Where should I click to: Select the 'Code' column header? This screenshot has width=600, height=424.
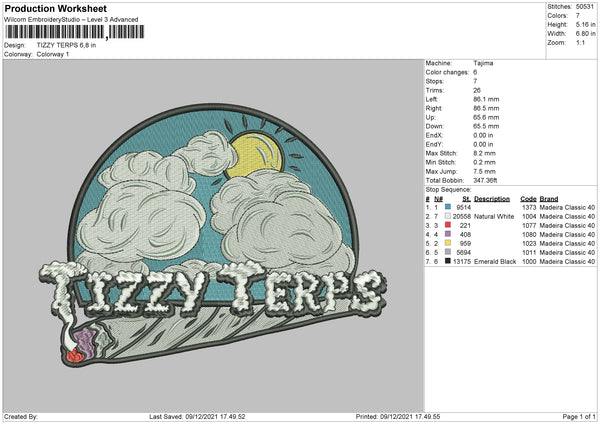click(528, 199)
